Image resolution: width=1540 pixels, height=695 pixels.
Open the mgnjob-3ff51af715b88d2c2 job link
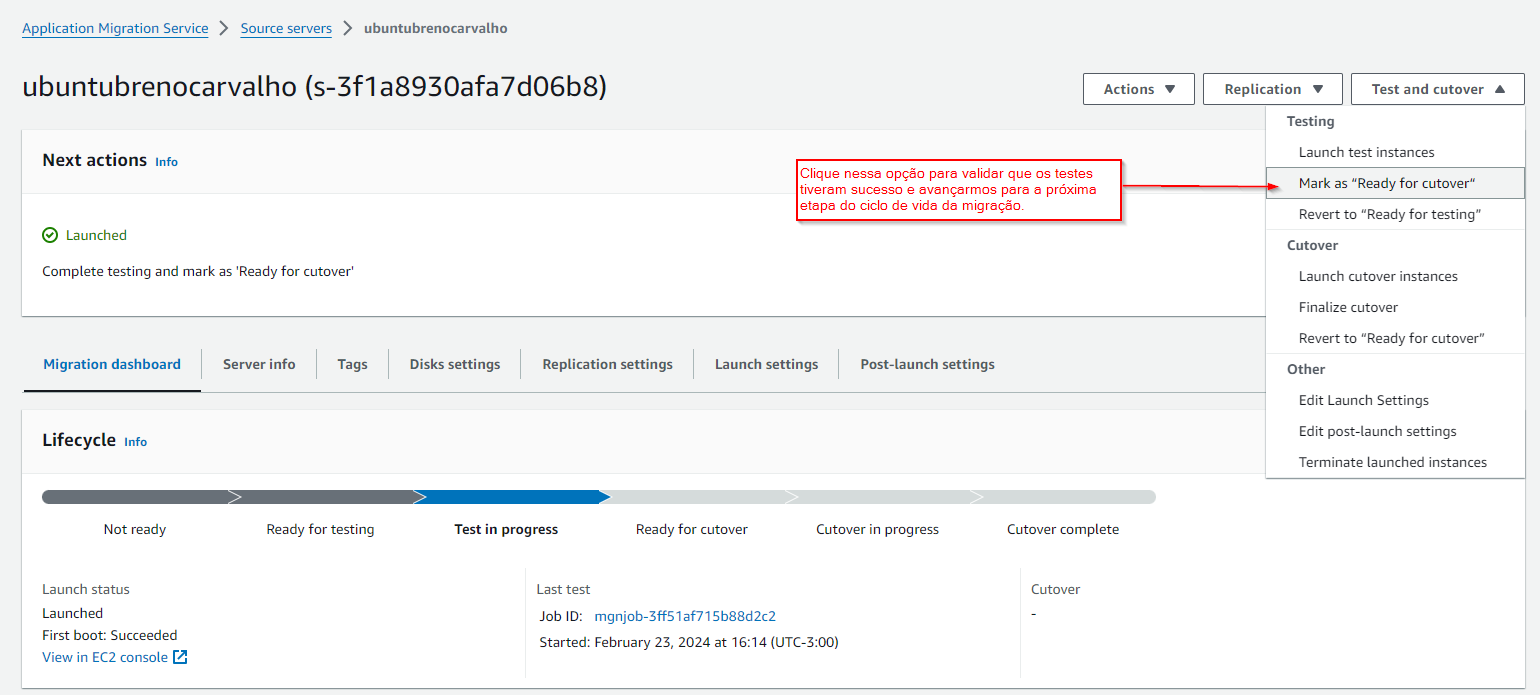[685, 616]
